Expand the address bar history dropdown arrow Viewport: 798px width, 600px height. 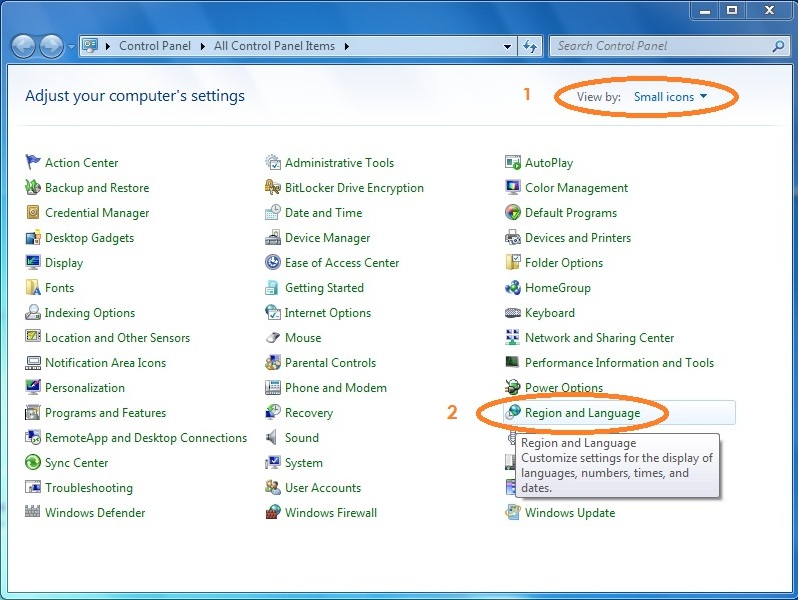click(507, 46)
